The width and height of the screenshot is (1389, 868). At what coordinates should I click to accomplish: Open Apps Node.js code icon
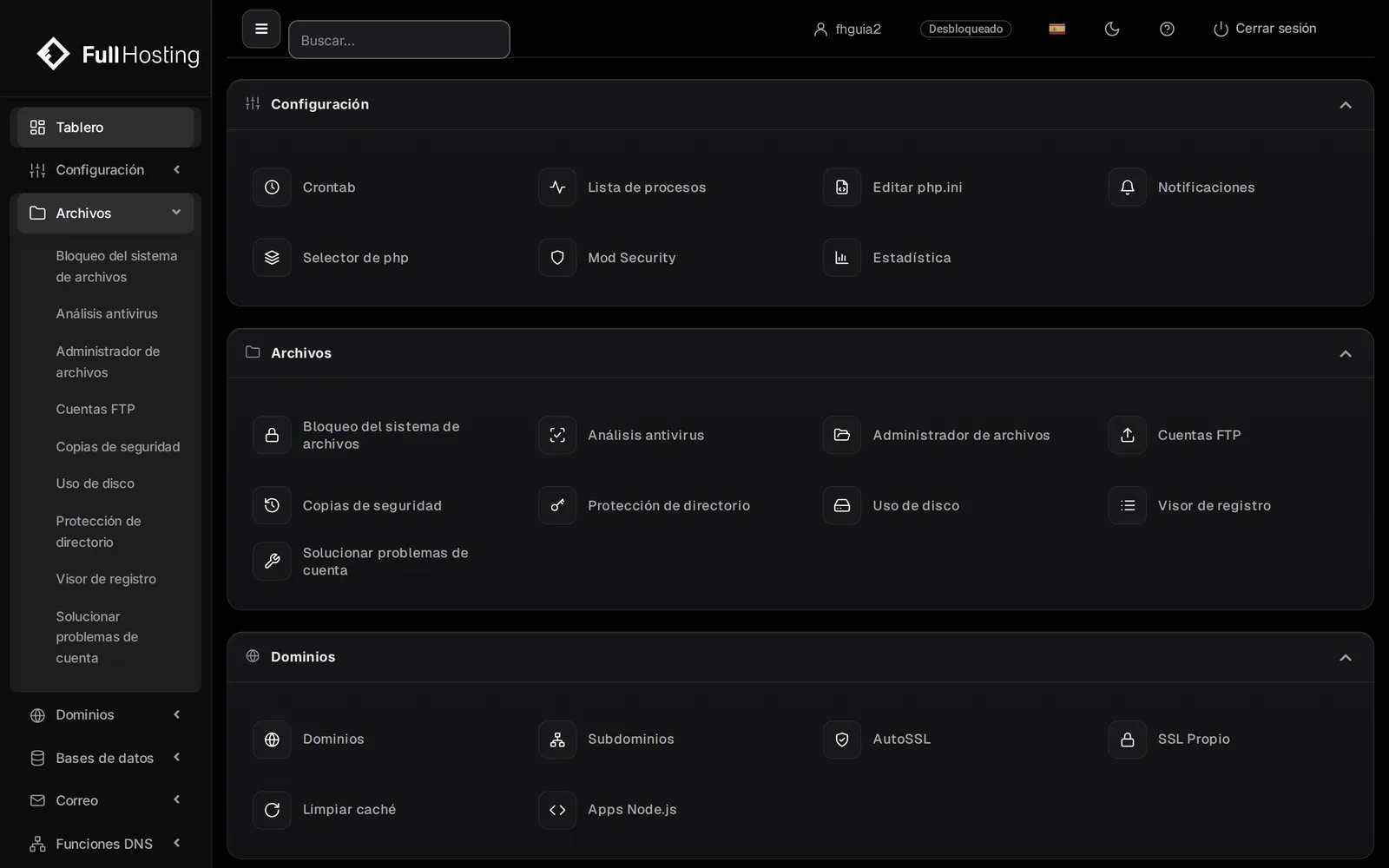point(557,810)
